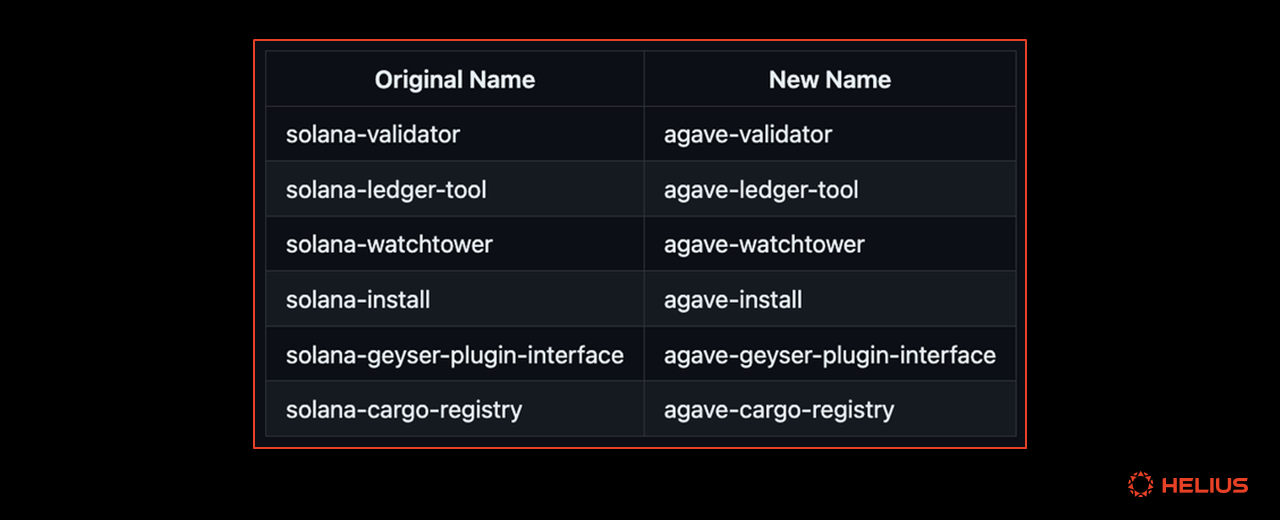Image resolution: width=1280 pixels, height=520 pixels.
Task: Select the agave-ledger-tool entry
Action: click(x=761, y=189)
